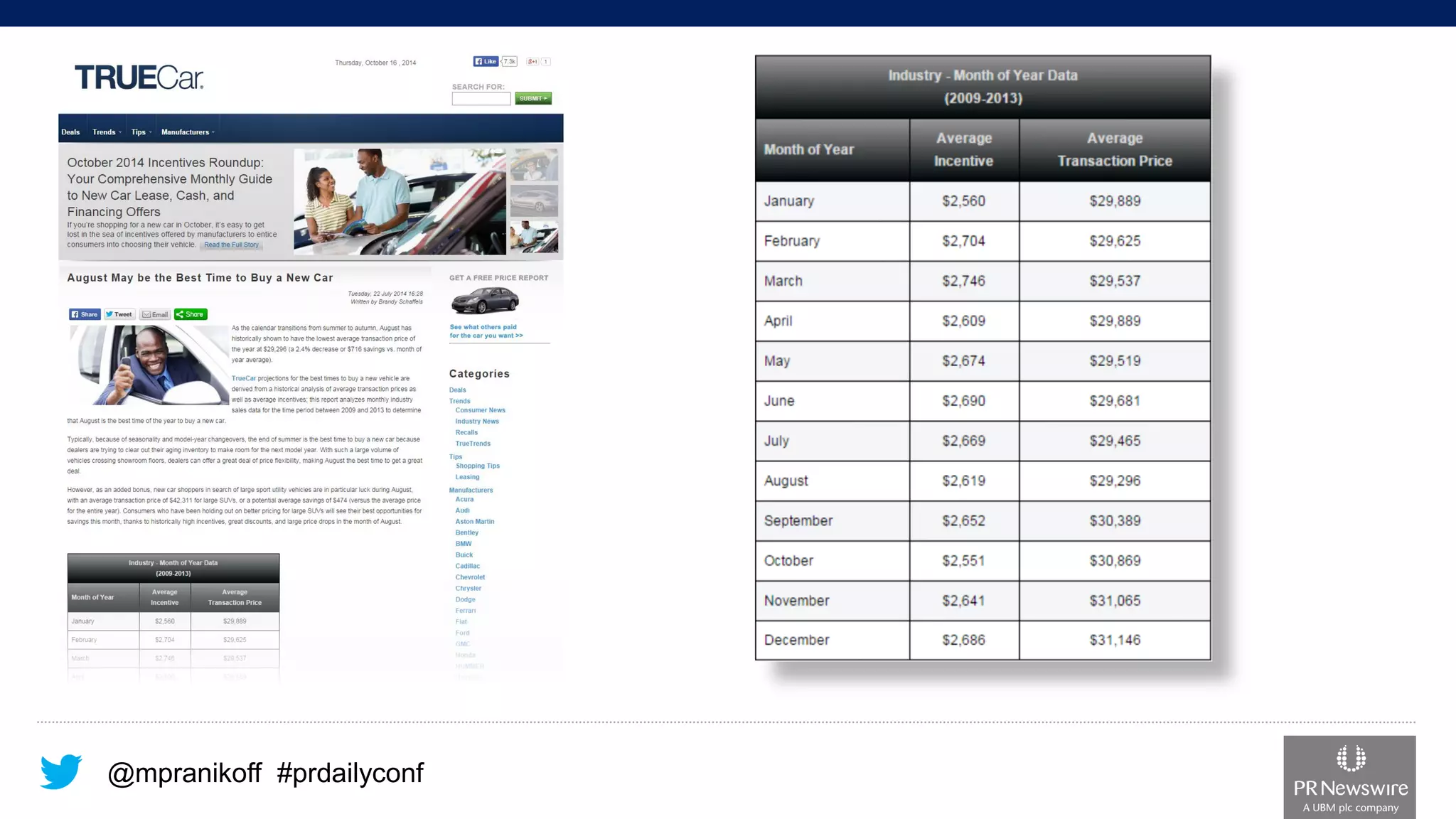
Task: Expand the Trends dropdown menu
Action: pos(107,132)
